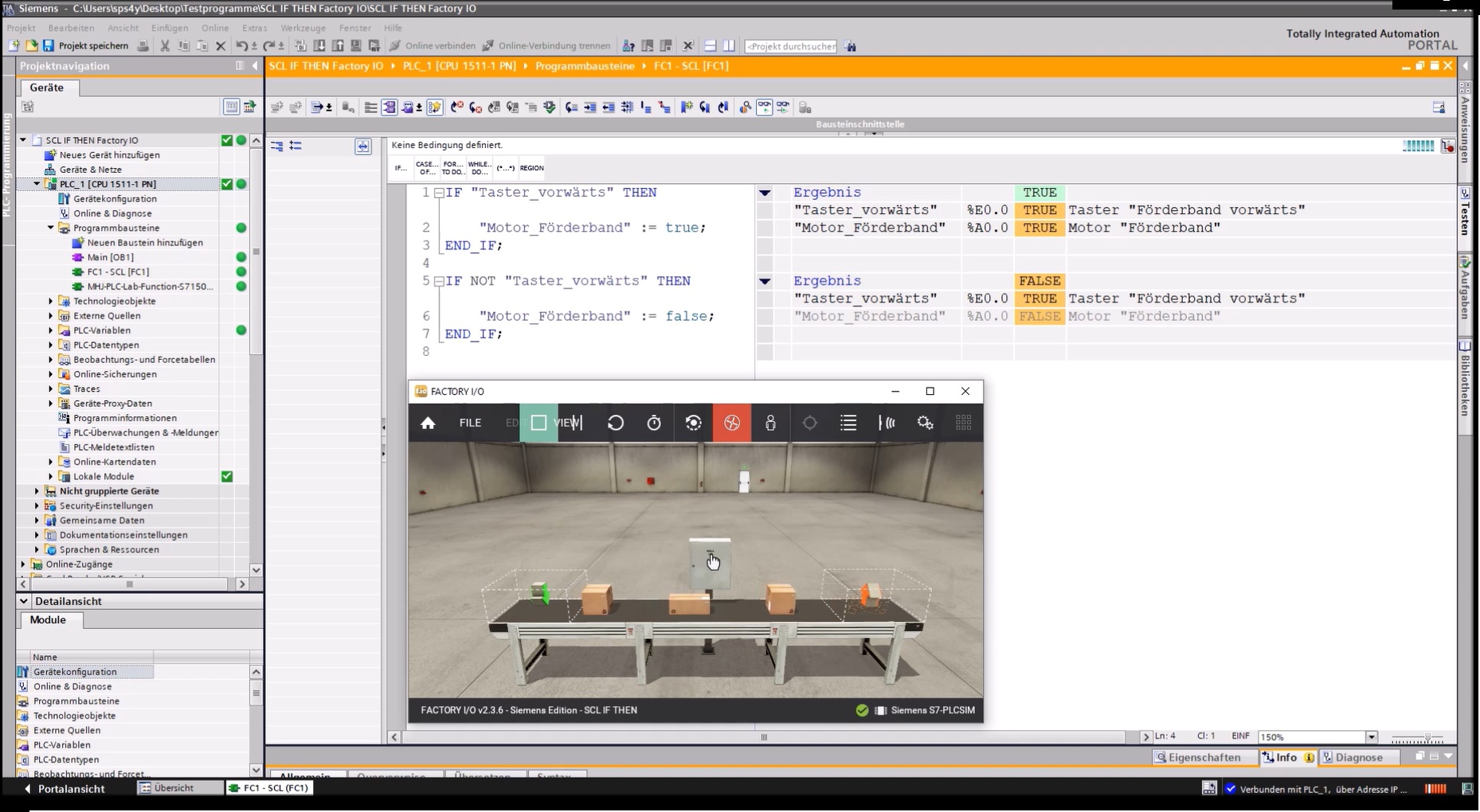Click Factory I/O reset scene icon

[x=616, y=423]
